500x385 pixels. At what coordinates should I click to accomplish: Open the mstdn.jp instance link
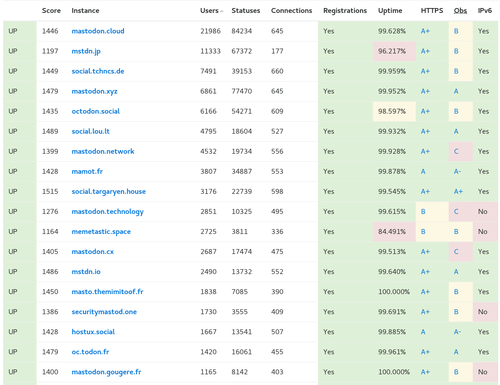tap(86, 51)
